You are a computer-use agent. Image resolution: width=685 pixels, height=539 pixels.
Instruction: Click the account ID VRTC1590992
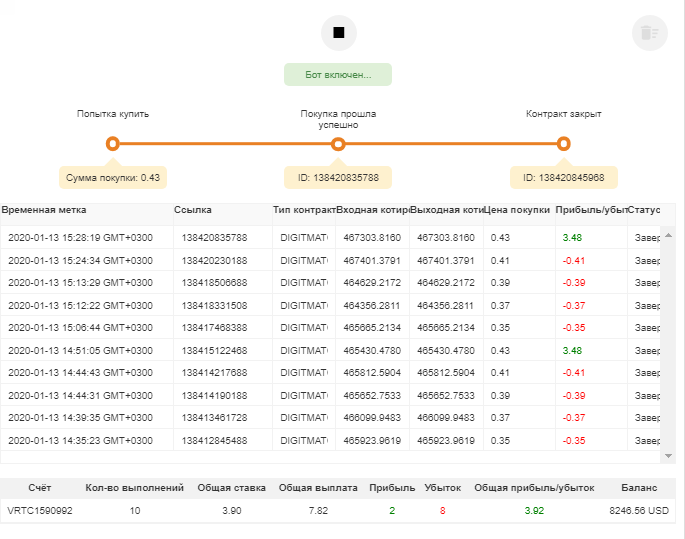pyautogui.click(x=40, y=511)
